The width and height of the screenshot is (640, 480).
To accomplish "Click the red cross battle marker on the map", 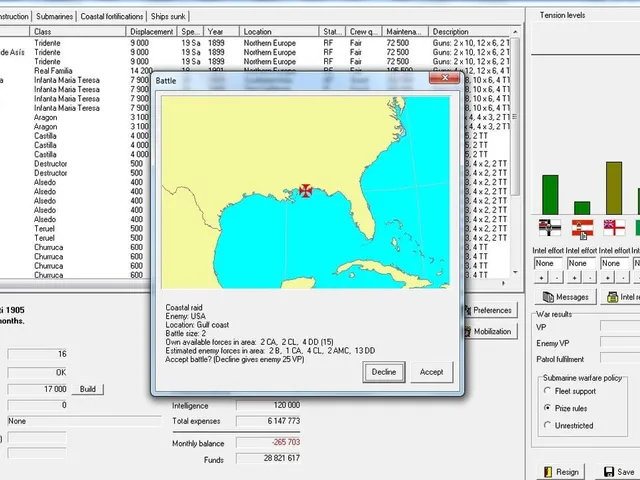I will (305, 190).
